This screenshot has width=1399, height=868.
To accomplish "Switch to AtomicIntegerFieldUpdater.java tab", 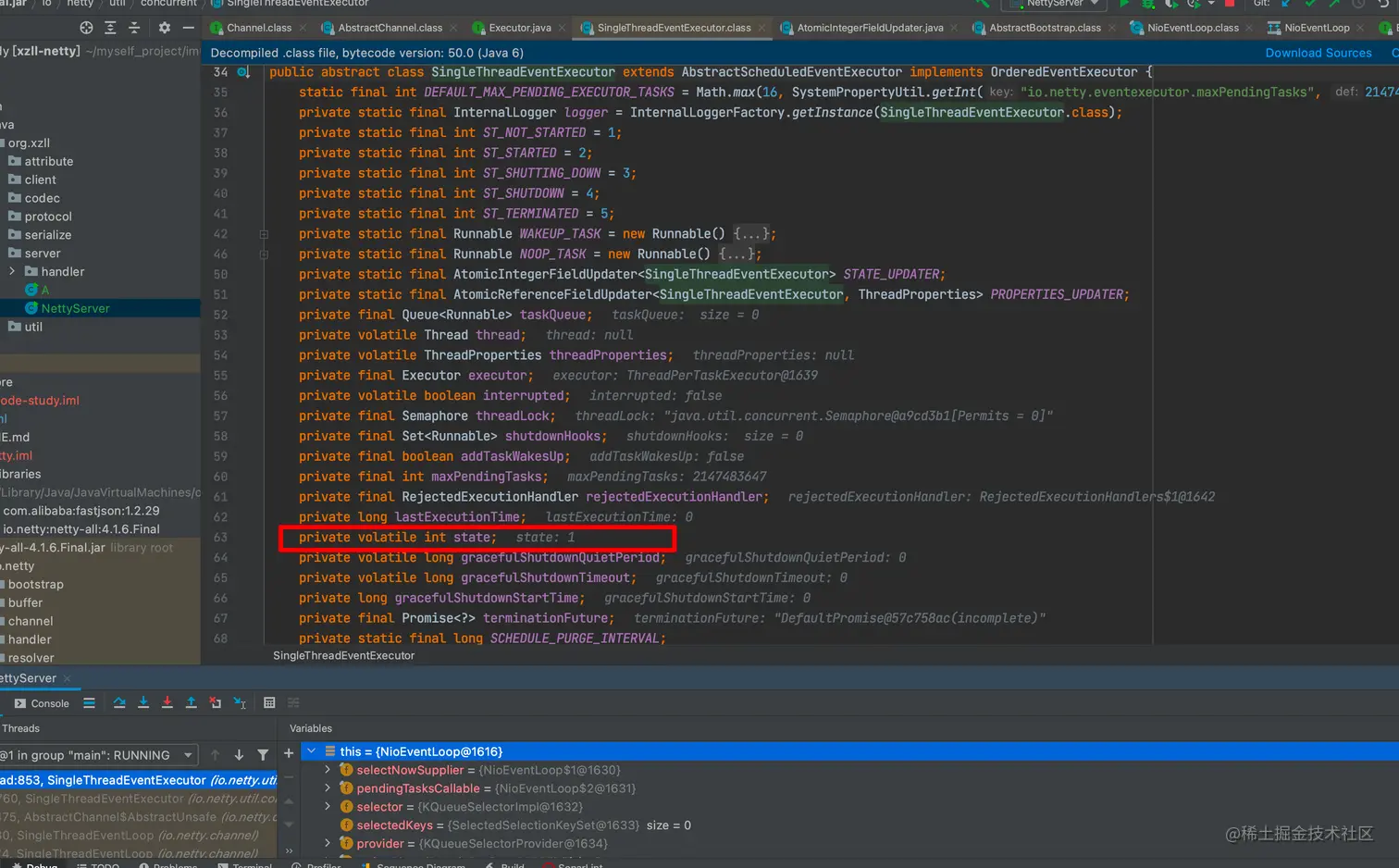I will (870, 28).
